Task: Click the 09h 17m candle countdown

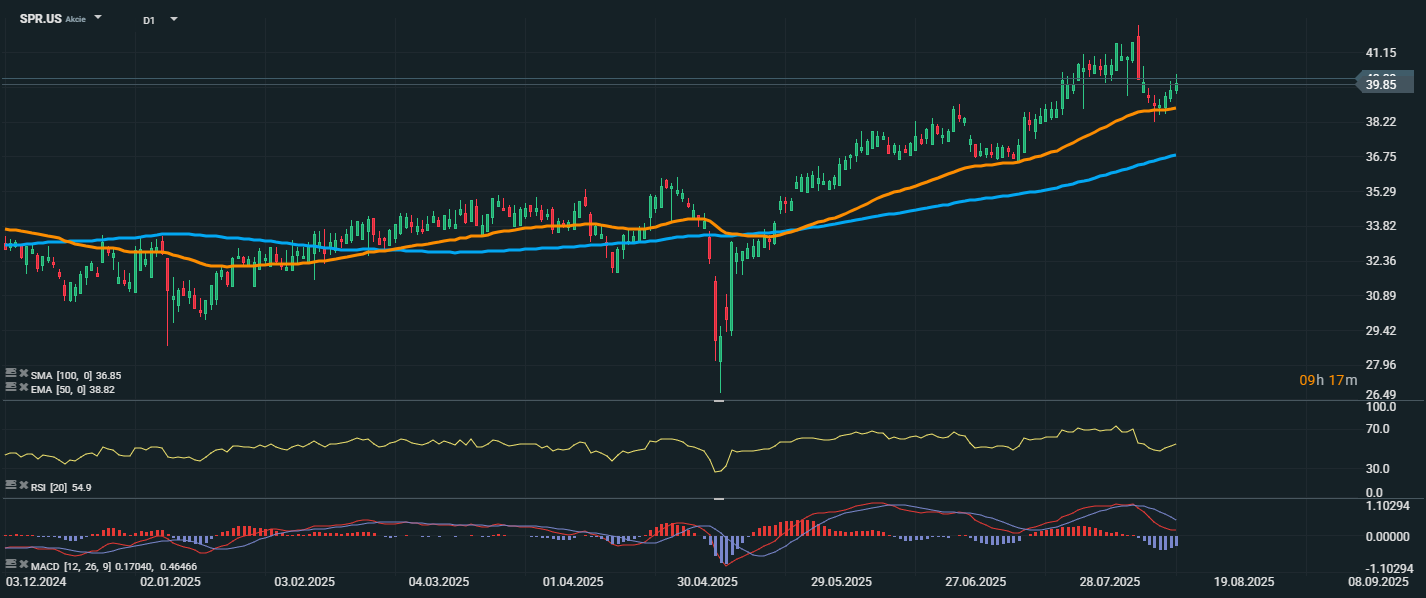Action: [1328, 380]
